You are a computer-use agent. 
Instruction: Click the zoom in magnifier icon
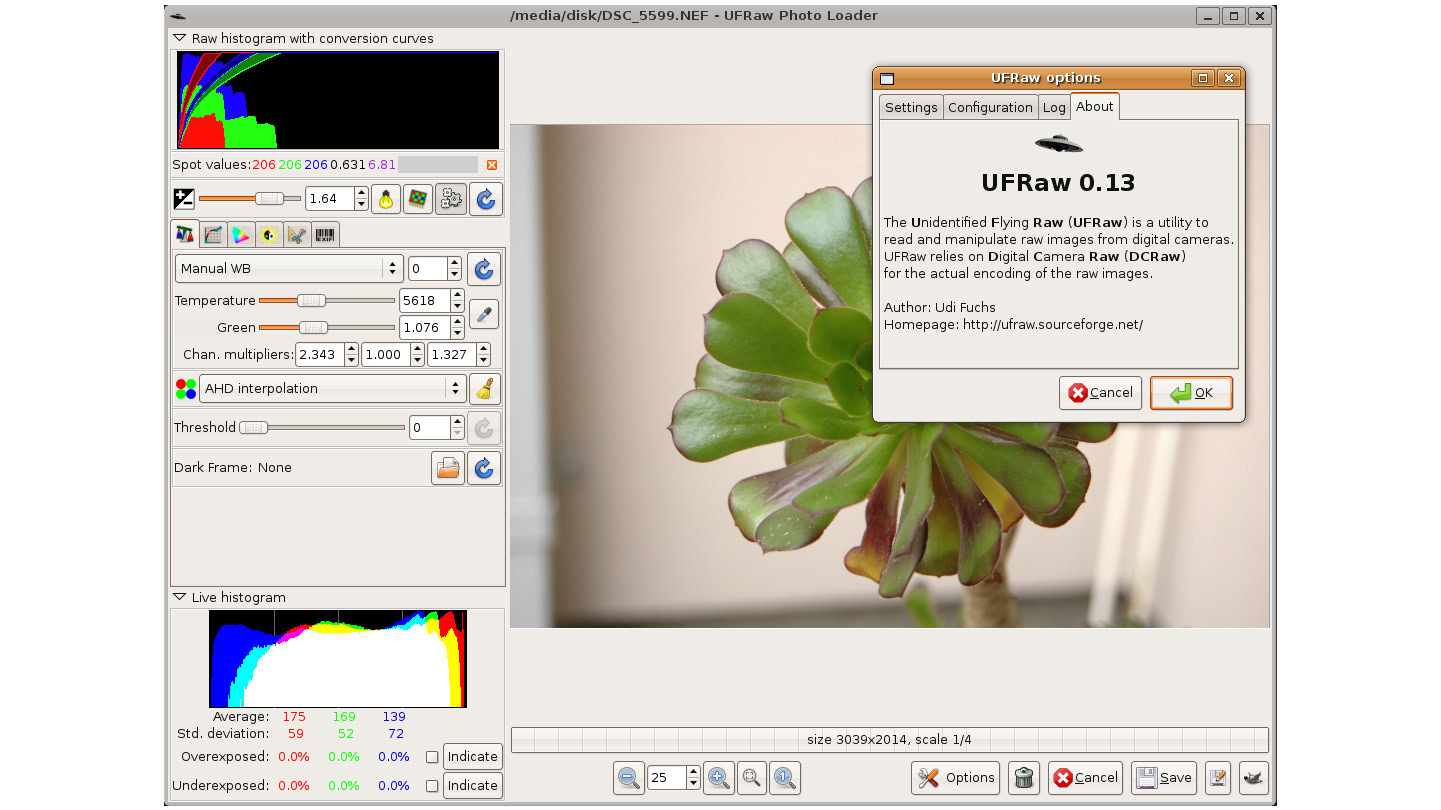pos(718,778)
